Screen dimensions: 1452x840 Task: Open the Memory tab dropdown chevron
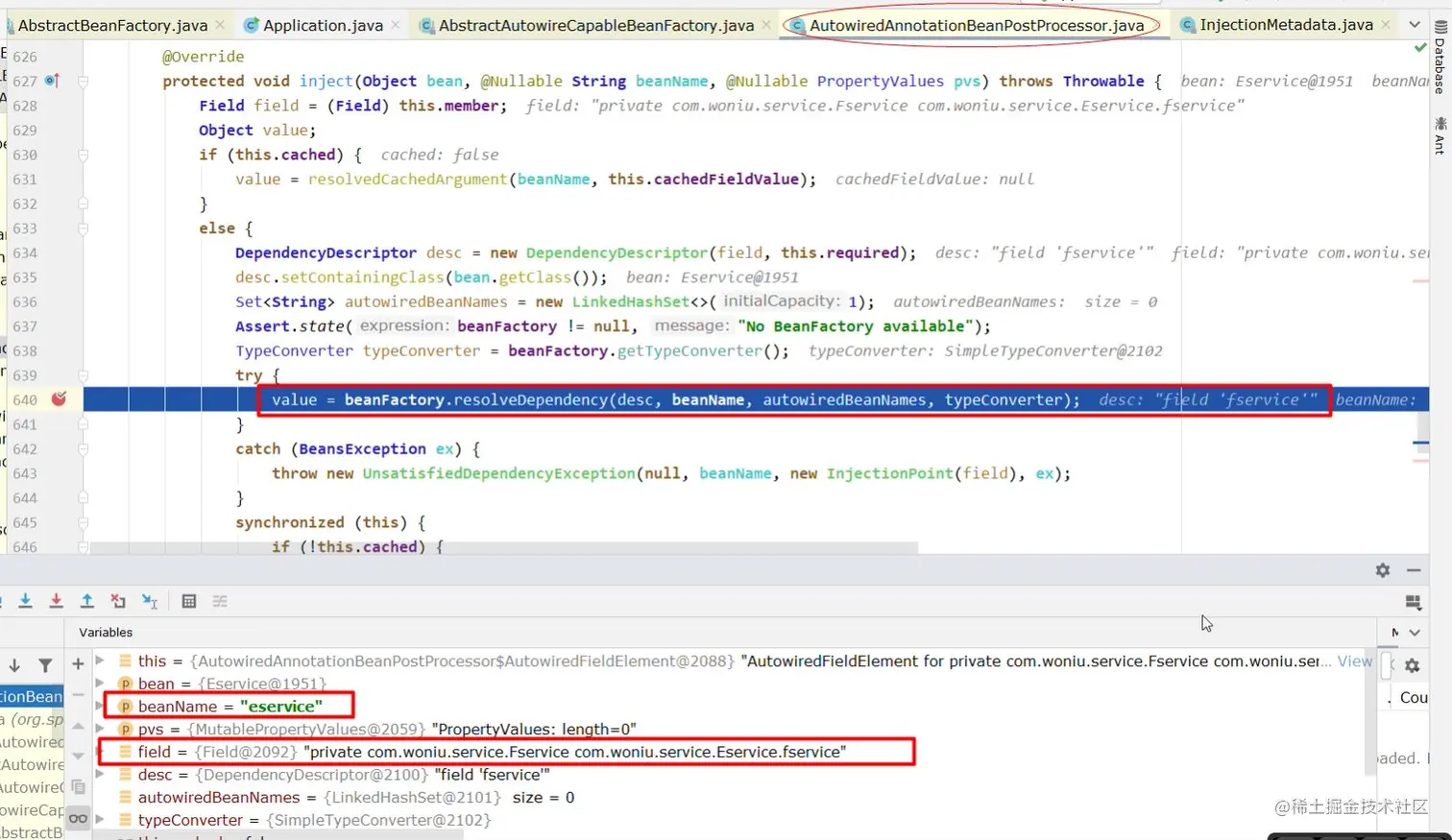pos(1415,632)
